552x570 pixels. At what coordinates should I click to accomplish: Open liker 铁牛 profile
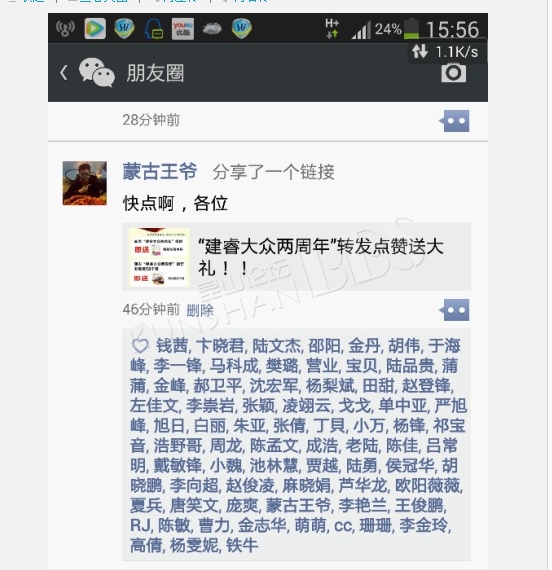click(242, 546)
